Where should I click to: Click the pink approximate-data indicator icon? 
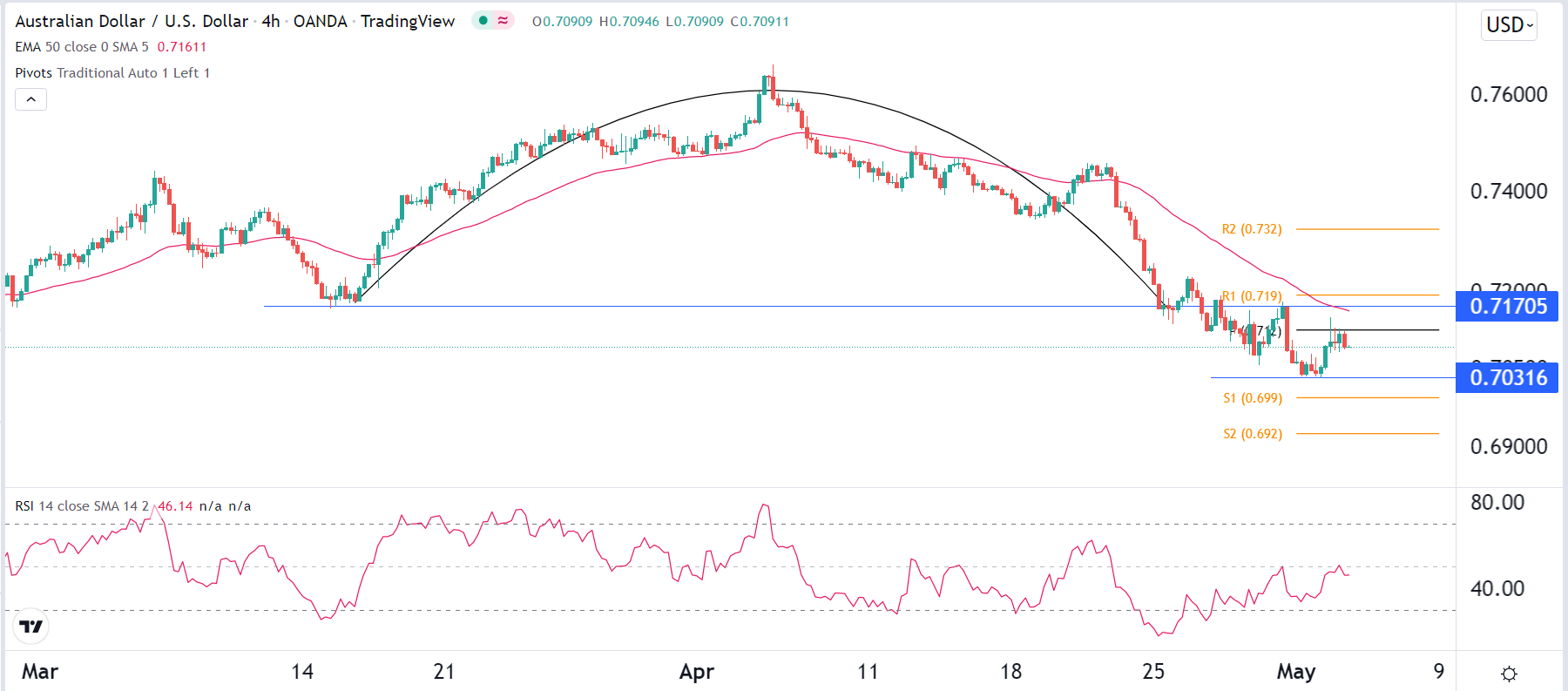point(503,20)
